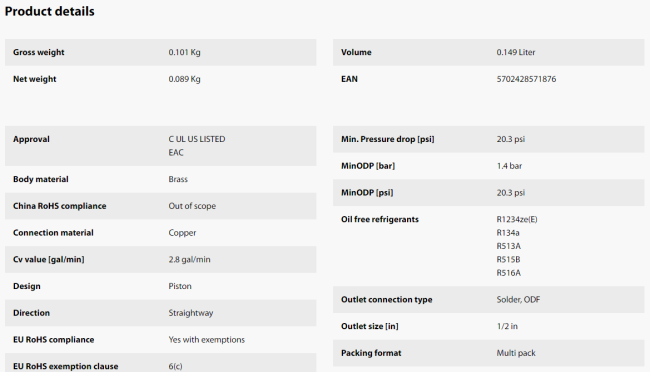Viewport: 650px width, 372px height.
Task: Select the EAN number 5702428571876
Action: coord(526,79)
